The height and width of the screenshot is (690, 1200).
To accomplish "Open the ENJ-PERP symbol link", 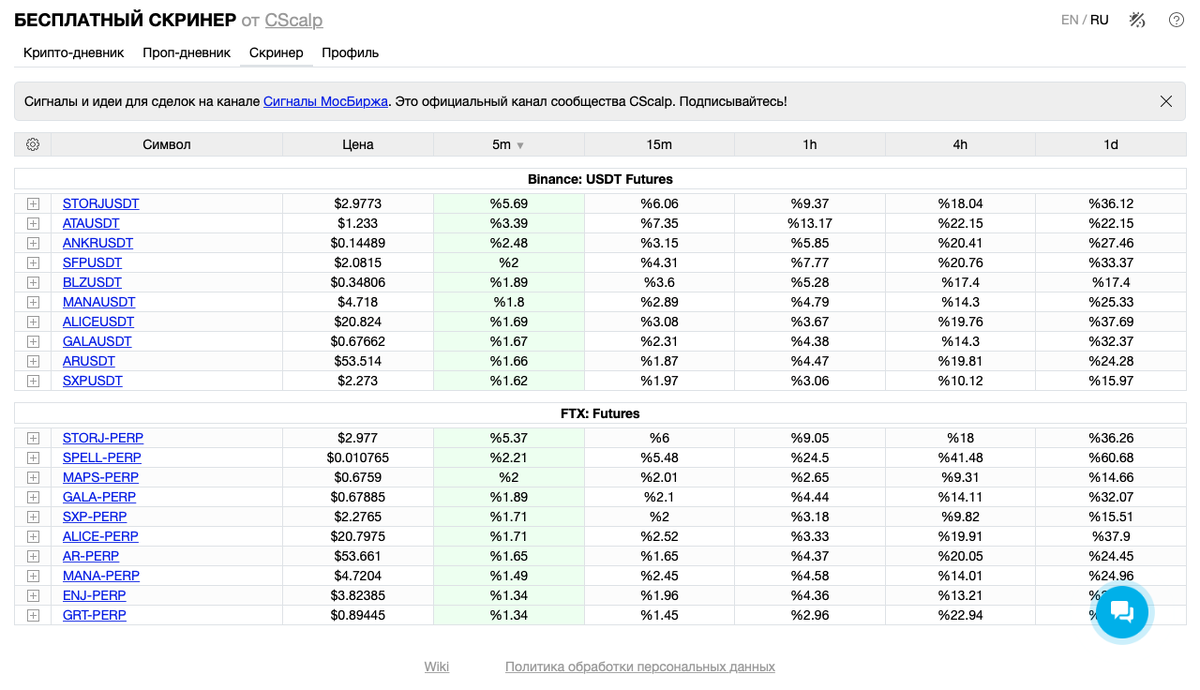I will 94,595.
